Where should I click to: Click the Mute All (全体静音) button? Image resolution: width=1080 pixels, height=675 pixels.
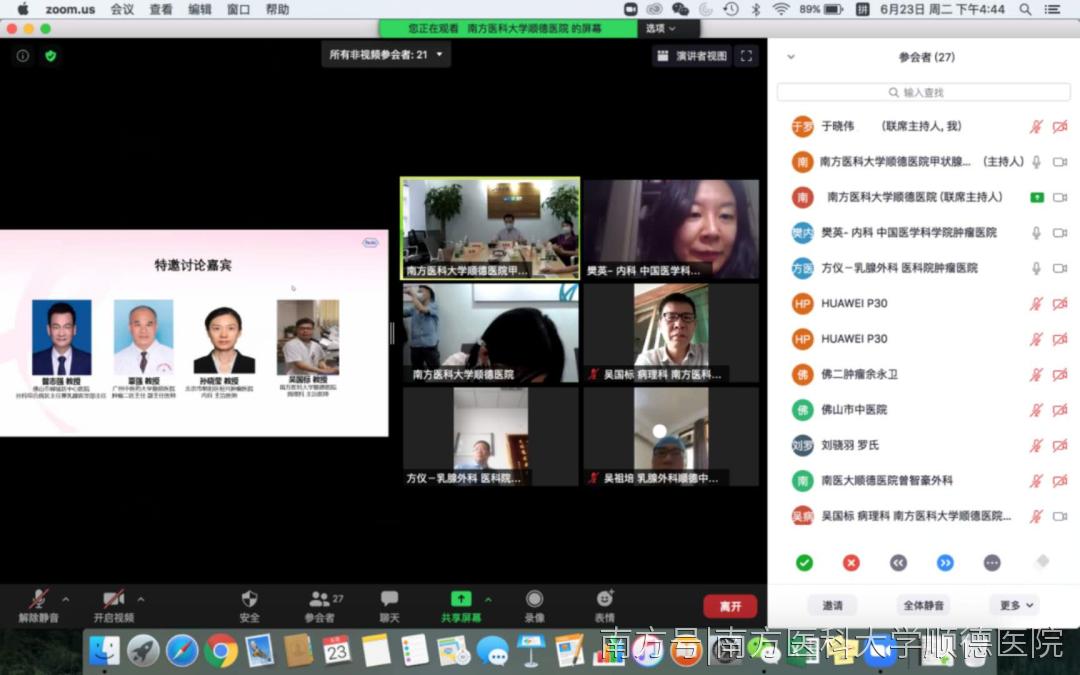[924, 605]
